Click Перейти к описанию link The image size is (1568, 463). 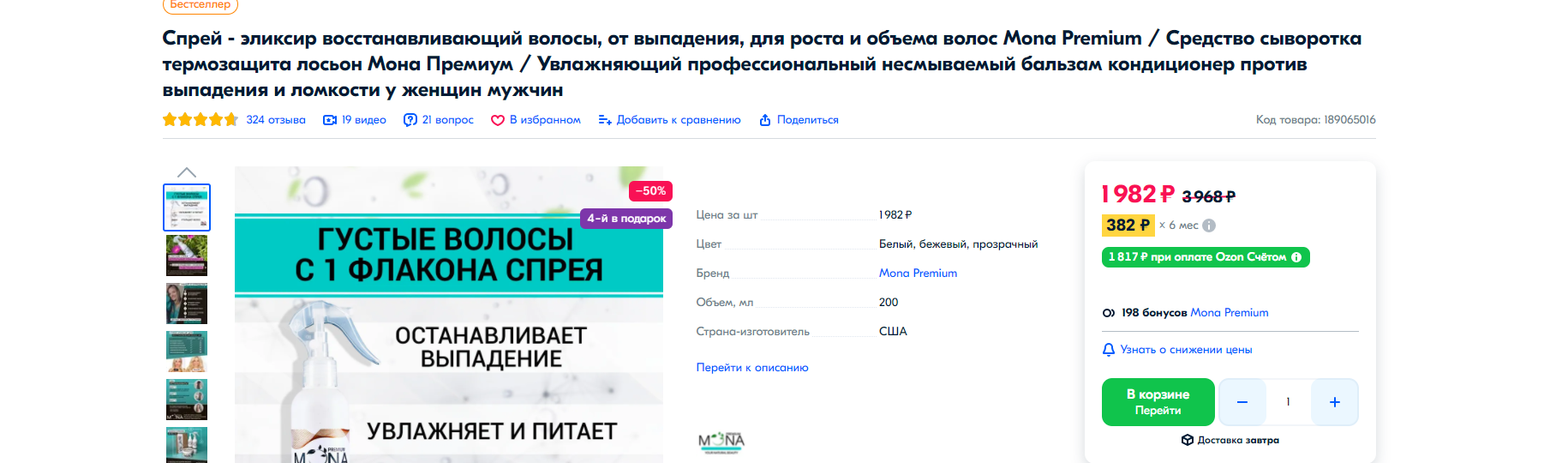coord(752,368)
